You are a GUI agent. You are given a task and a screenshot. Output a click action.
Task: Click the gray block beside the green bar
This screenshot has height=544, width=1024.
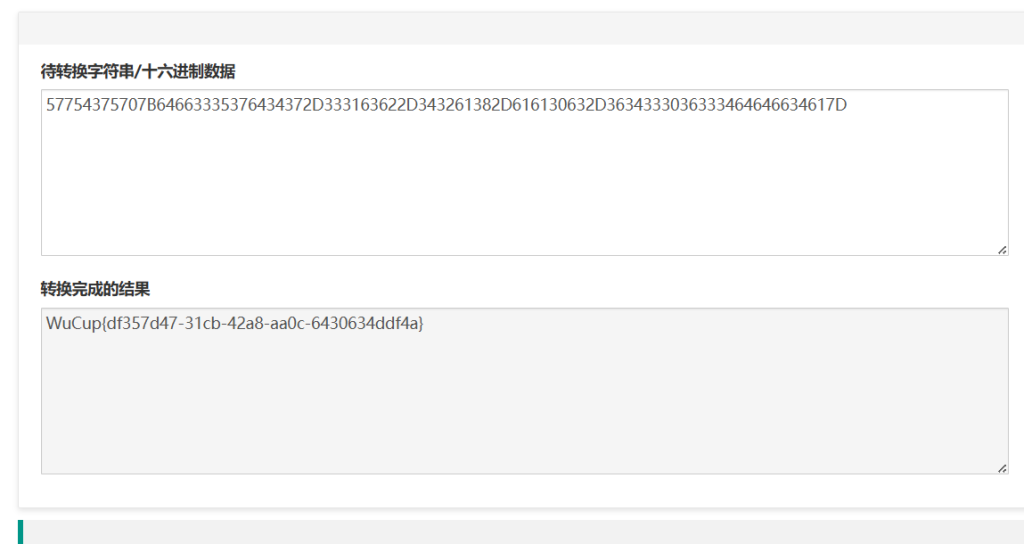pyautogui.click(x=520, y=532)
